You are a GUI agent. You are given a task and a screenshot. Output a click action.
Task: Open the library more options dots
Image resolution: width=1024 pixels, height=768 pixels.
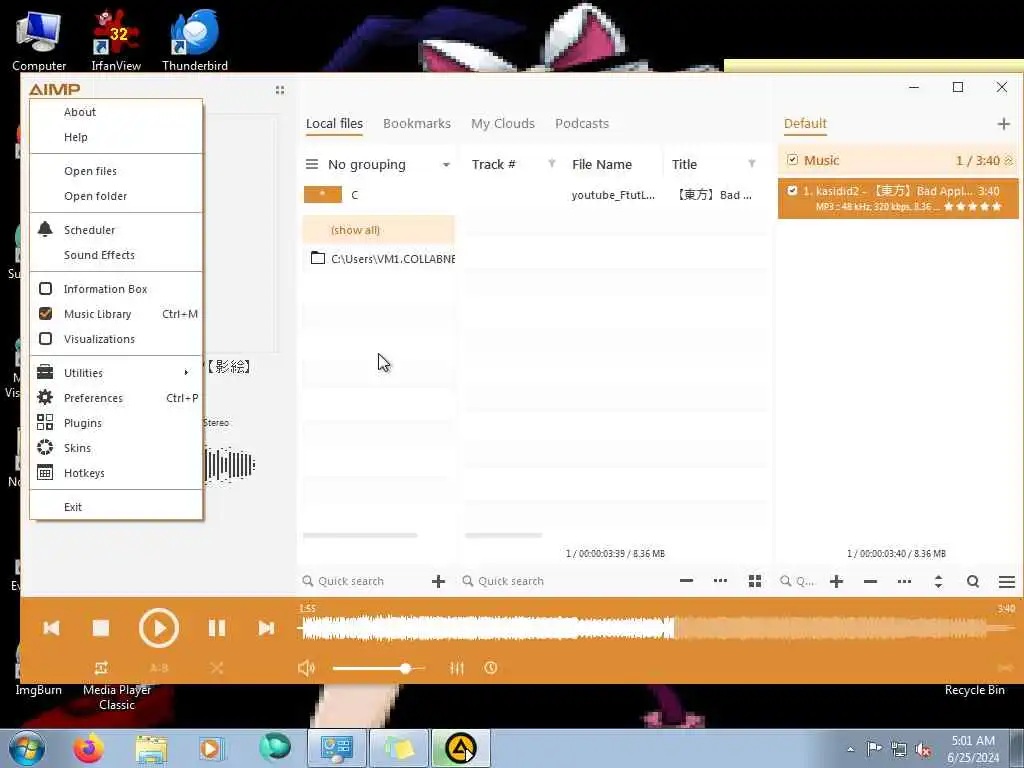point(720,581)
